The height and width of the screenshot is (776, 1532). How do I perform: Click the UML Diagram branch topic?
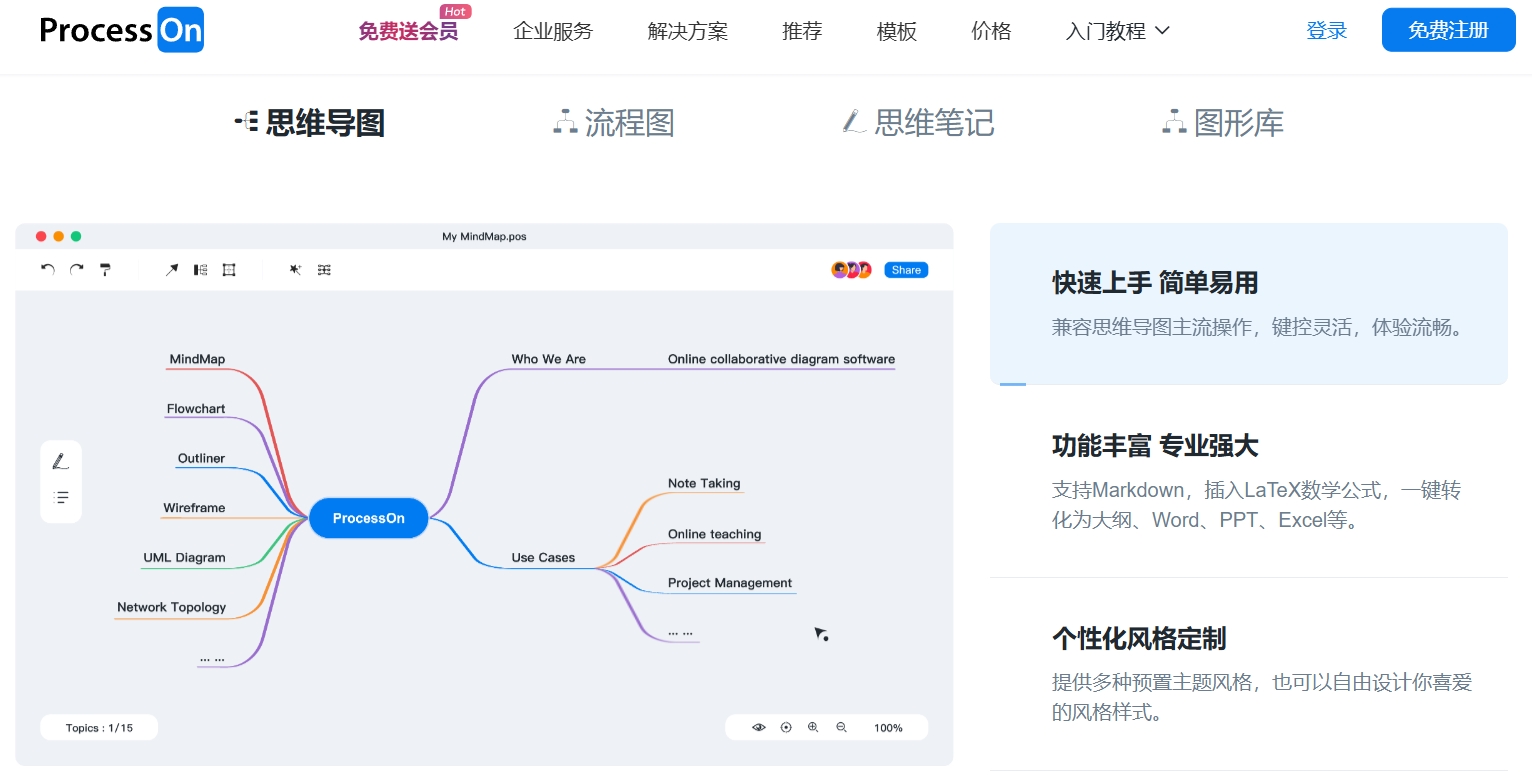[x=184, y=558]
